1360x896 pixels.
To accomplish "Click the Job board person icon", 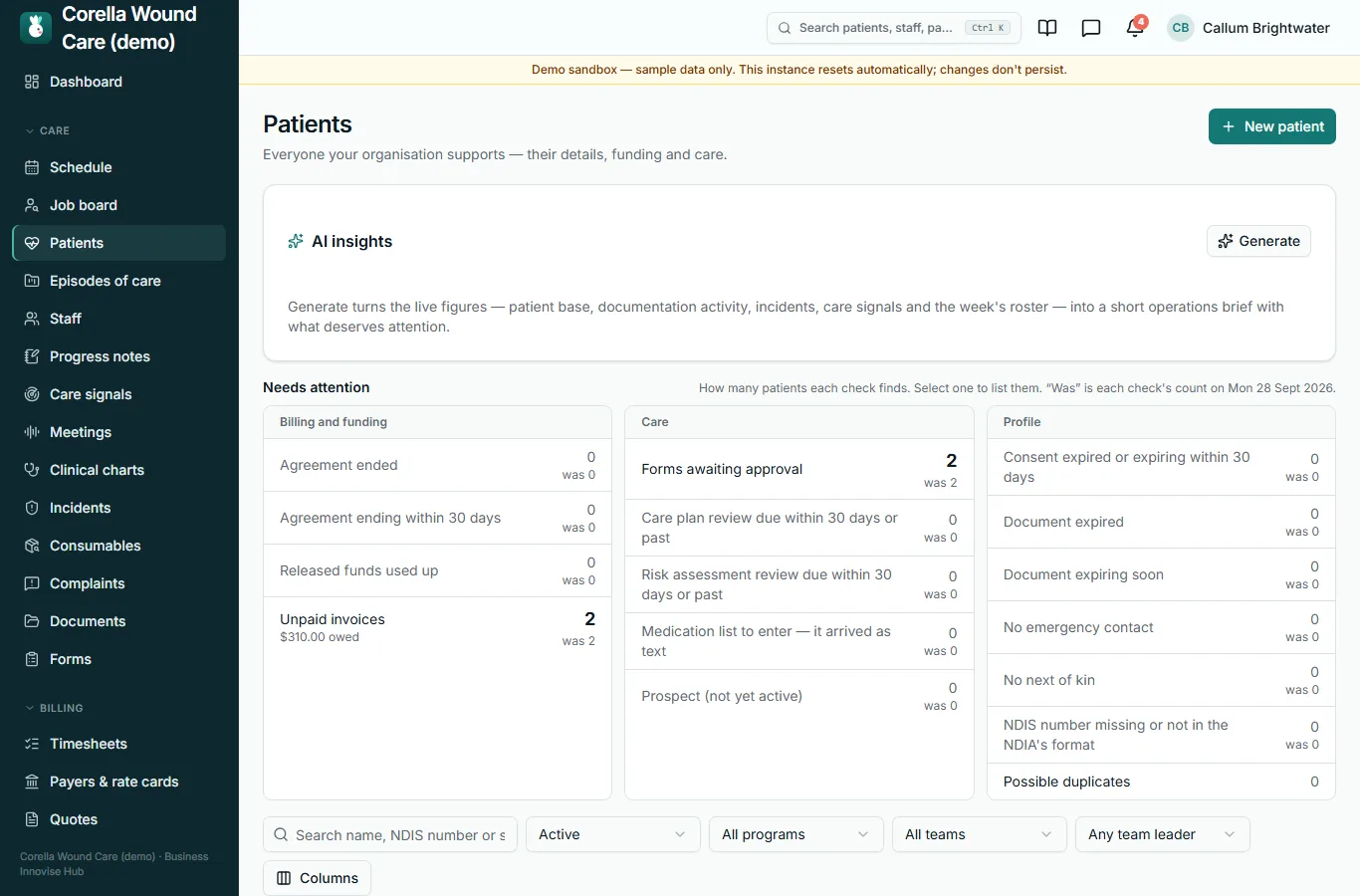I will click(x=32, y=205).
